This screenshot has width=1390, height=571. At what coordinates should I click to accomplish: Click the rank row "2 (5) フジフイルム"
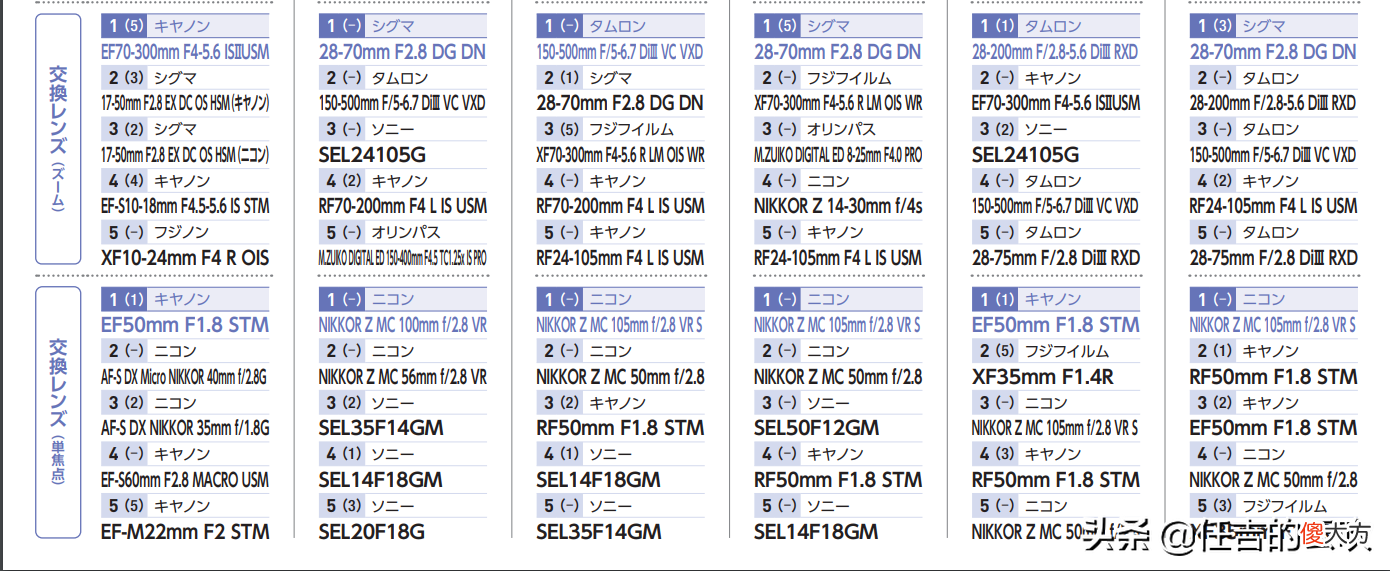pyautogui.click(x=1056, y=351)
